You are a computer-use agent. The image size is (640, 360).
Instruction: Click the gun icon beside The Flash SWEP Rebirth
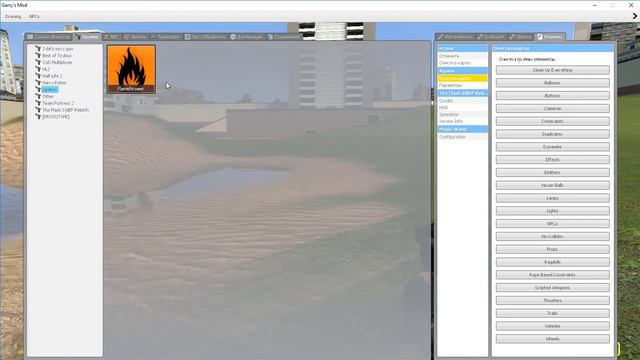(38, 110)
